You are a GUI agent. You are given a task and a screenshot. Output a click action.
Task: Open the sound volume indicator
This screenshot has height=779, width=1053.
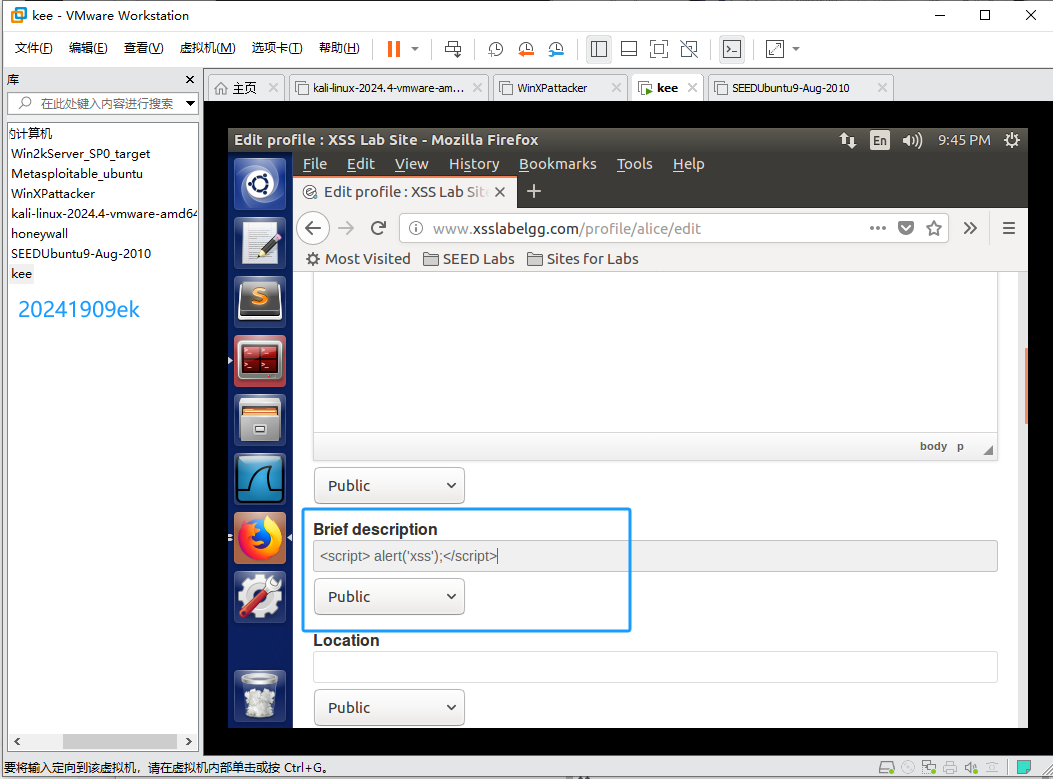912,140
